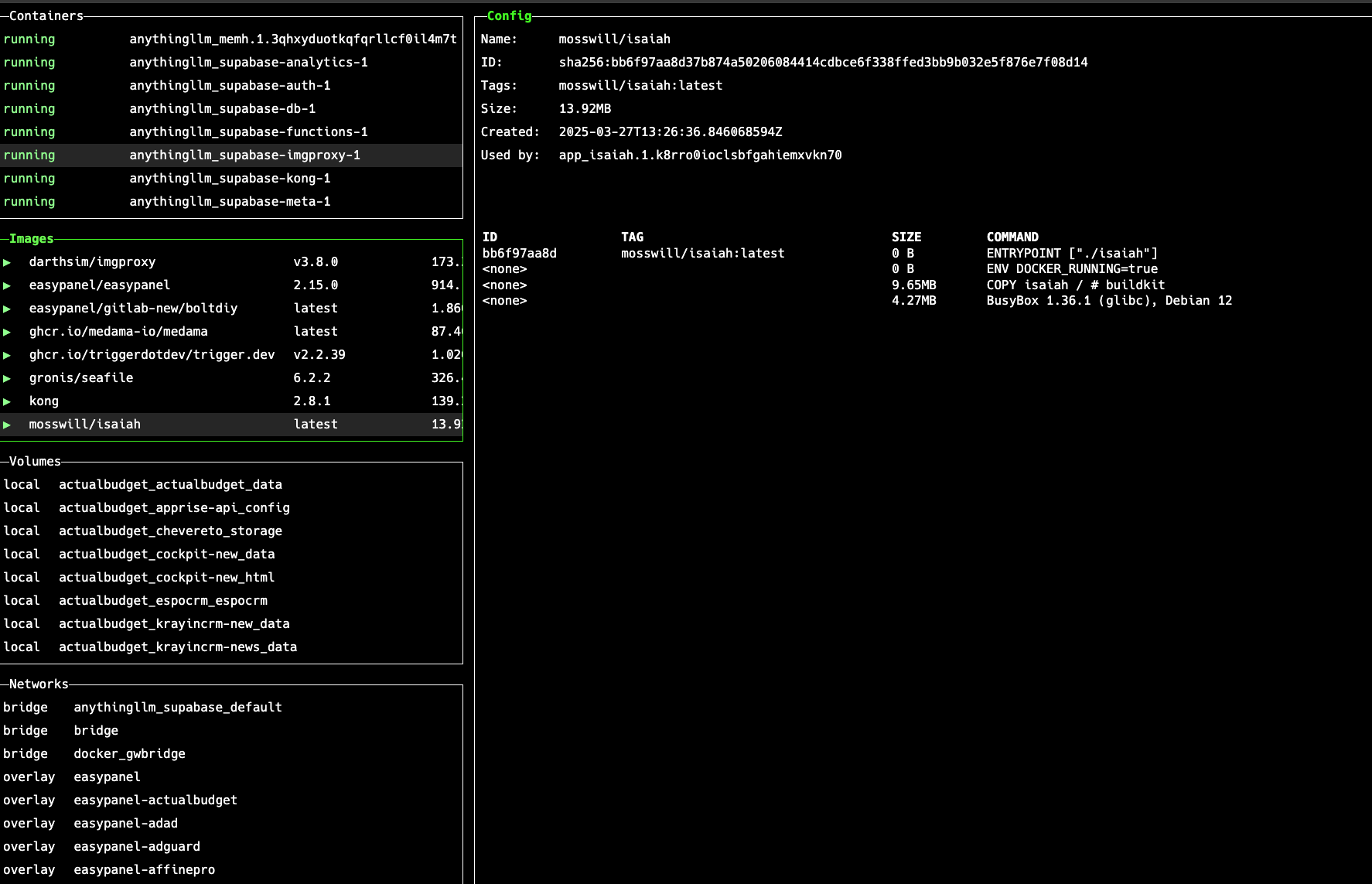Click the ENV DOCKER_RUNNING=true command cell
This screenshot has height=884, width=1372.
tap(1072, 269)
